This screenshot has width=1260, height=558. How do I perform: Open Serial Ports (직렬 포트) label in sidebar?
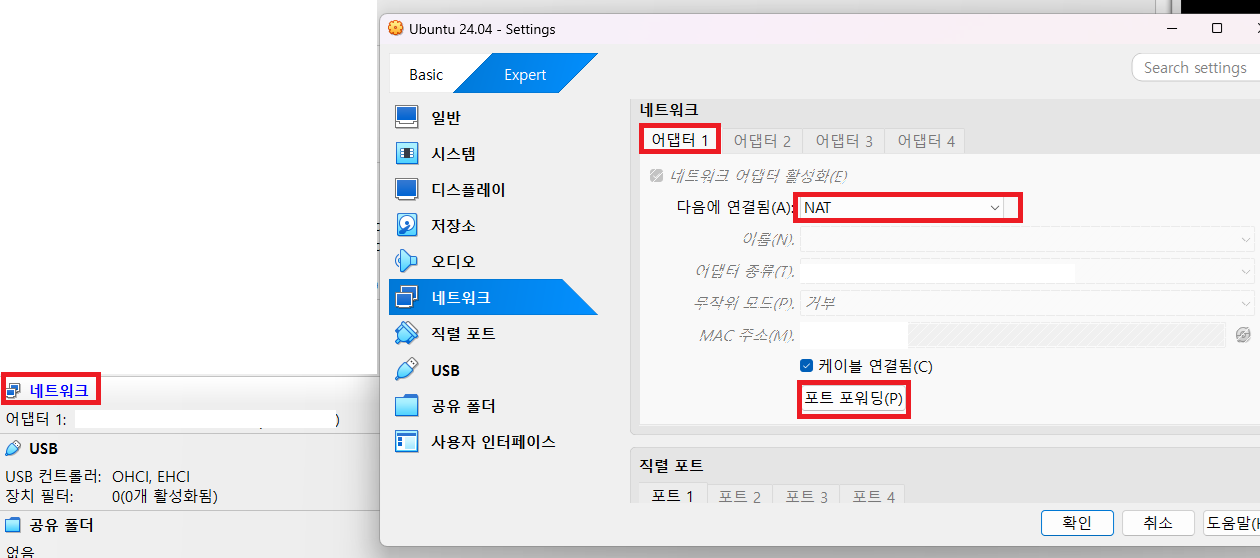pos(463,333)
